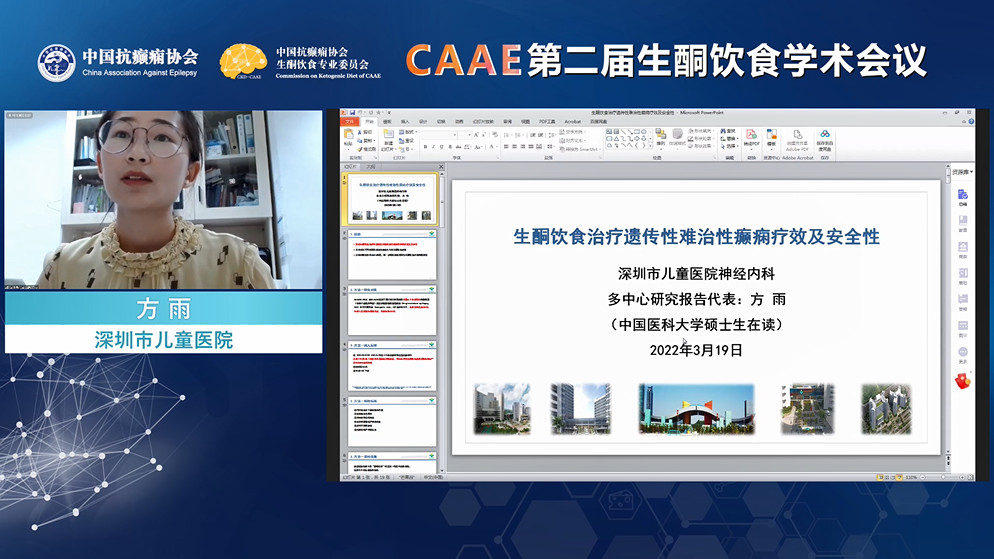
Task: Open the font name dropdown
Action: pyautogui.click(x=455, y=135)
